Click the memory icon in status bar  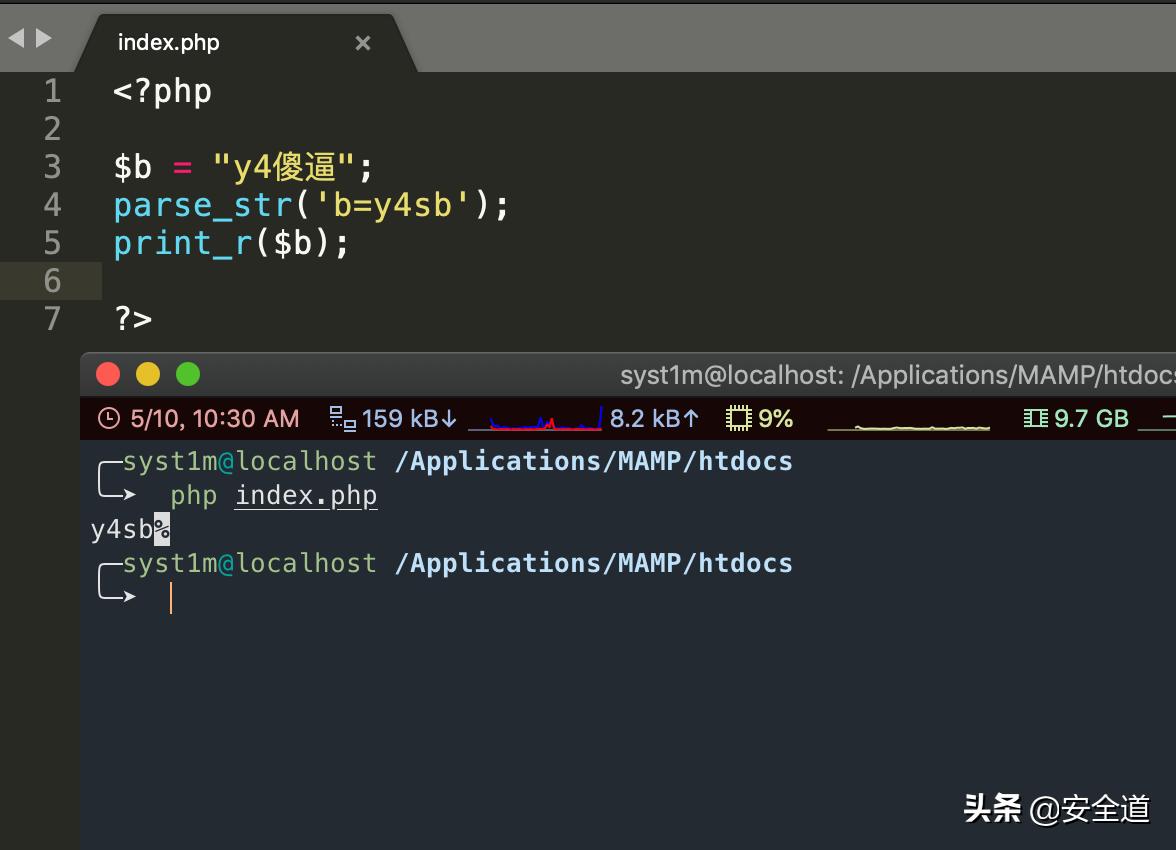(1036, 419)
